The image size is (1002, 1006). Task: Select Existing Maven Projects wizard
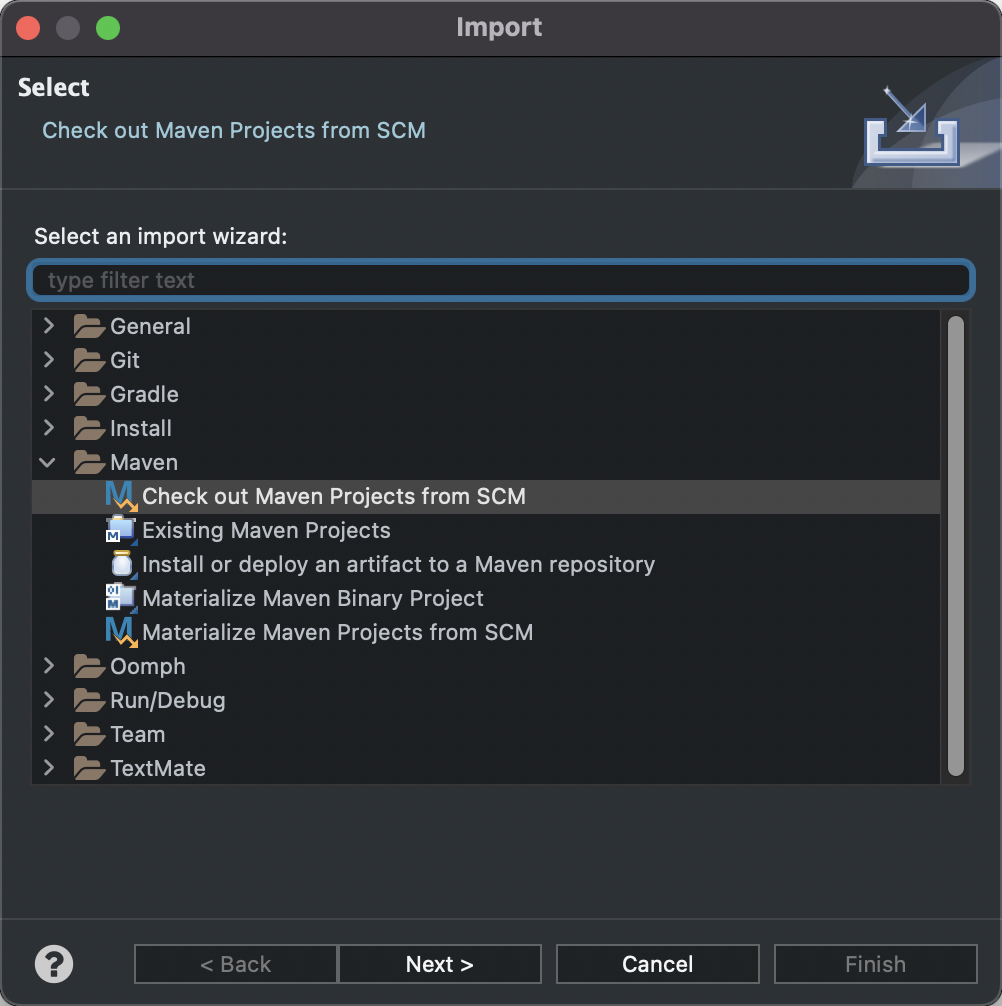click(266, 531)
